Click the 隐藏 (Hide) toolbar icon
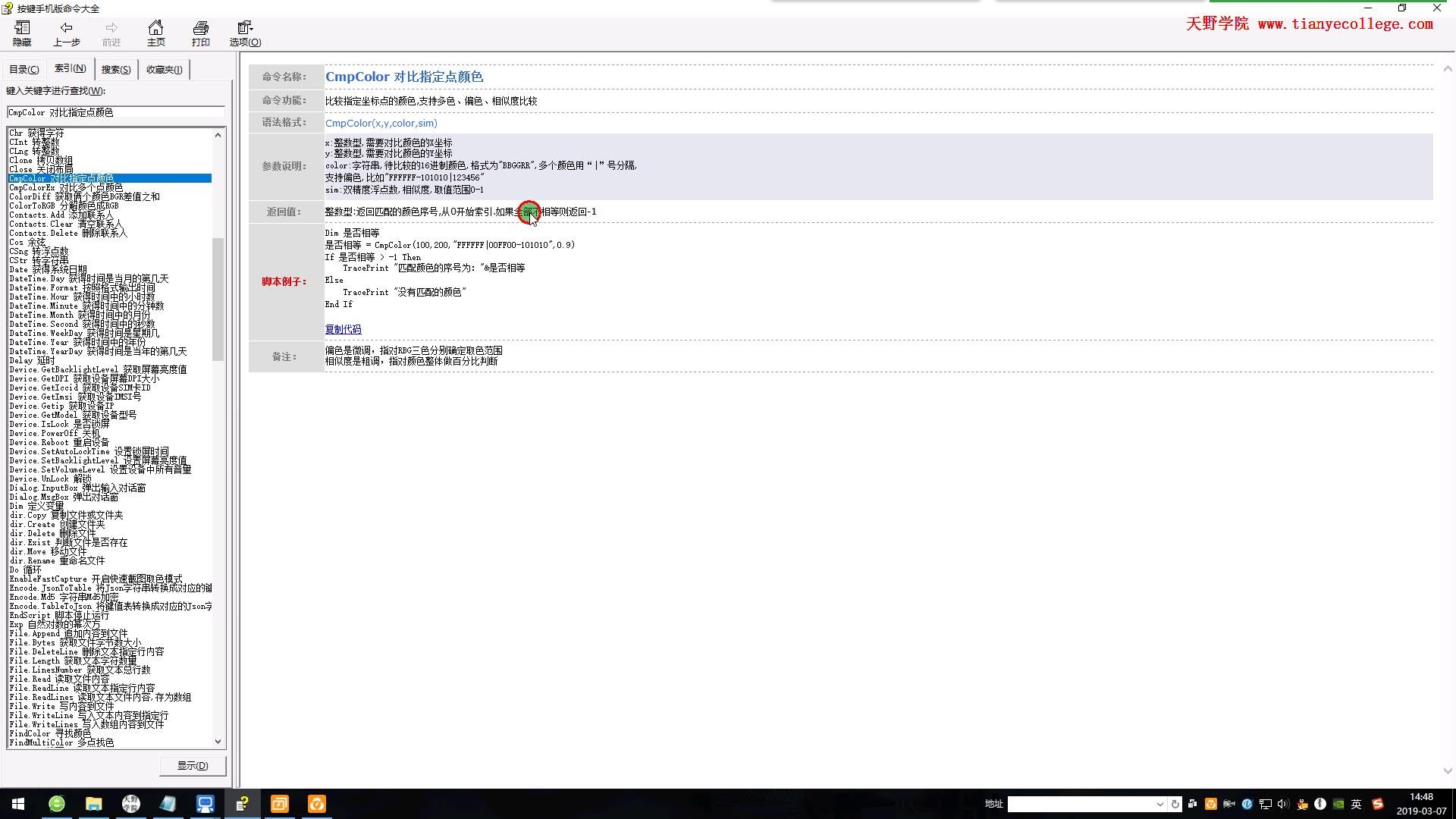 coord(22,33)
